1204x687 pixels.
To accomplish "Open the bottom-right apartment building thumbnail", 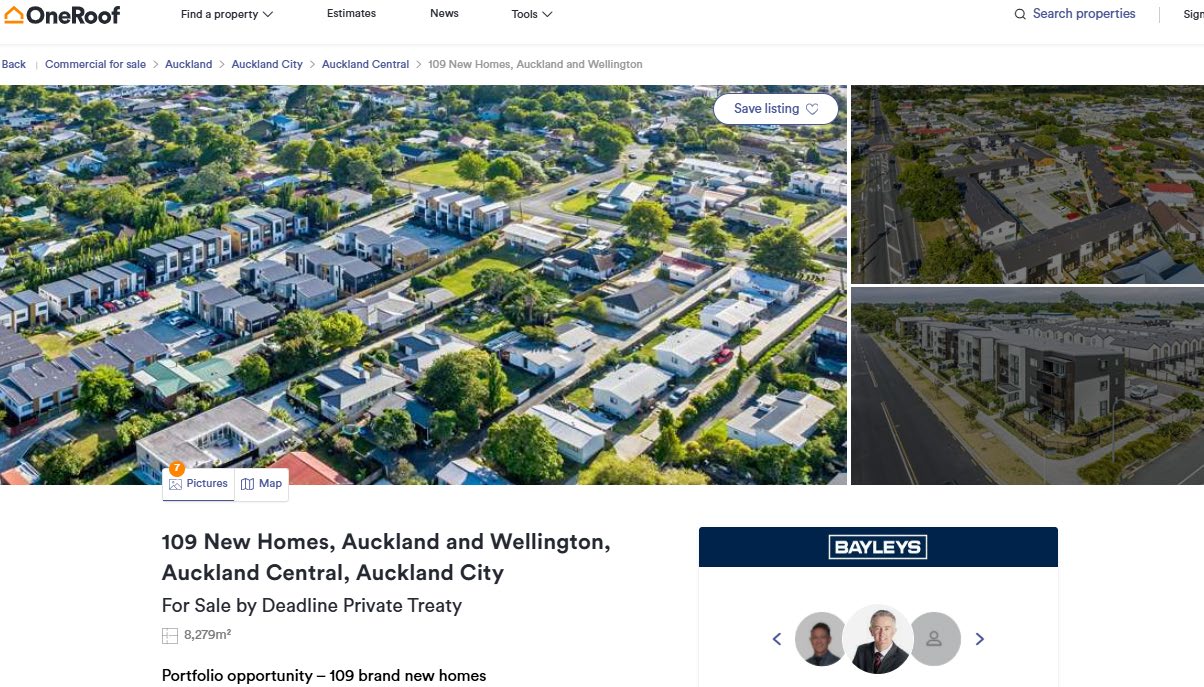I will (x=1027, y=386).
